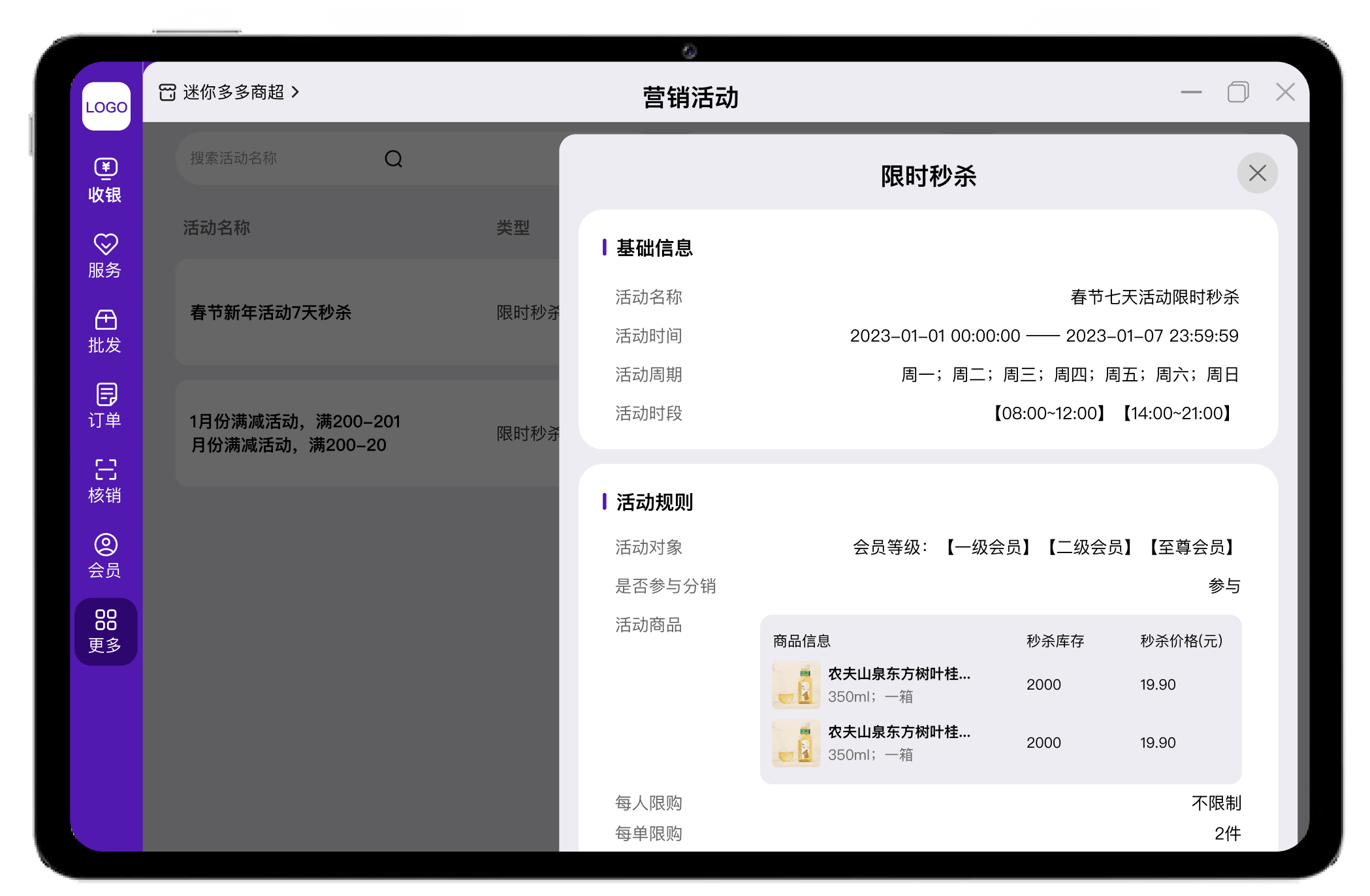Screen dimensions: 1370x896
Task: Click the LOGO badge at top
Action: (x=106, y=106)
